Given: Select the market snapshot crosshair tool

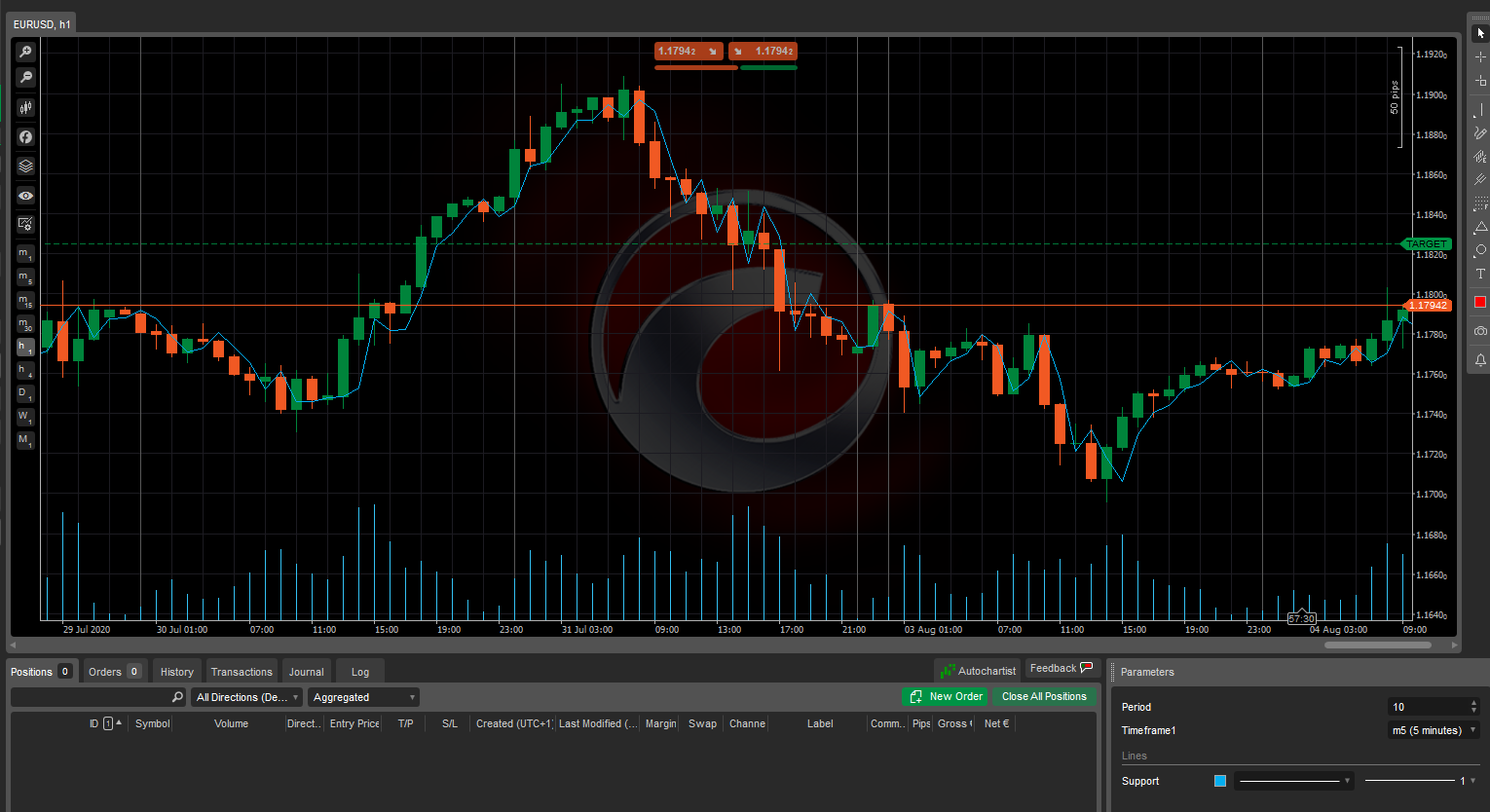Looking at the screenshot, I should tap(1480, 81).
